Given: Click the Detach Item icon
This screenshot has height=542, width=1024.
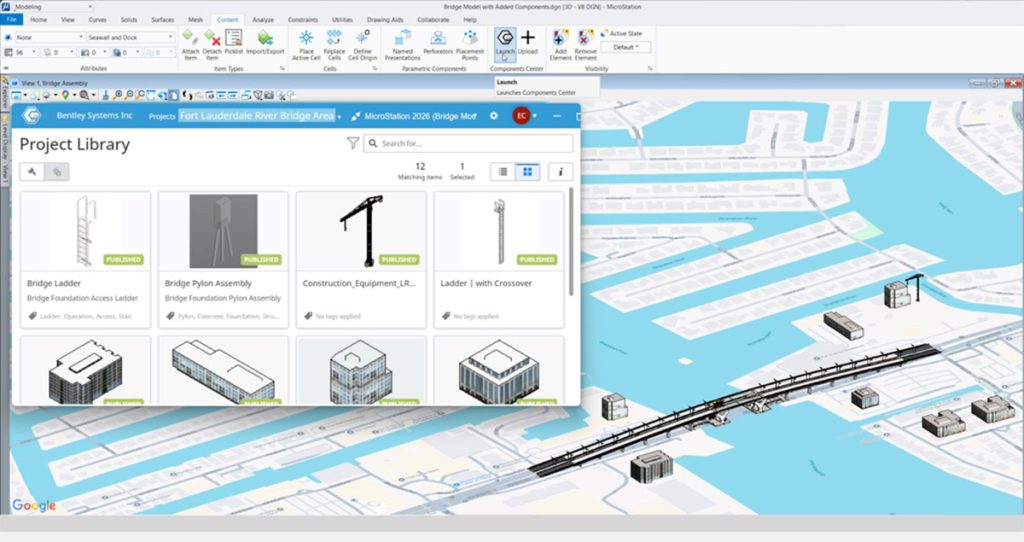Looking at the screenshot, I should [x=212, y=38].
